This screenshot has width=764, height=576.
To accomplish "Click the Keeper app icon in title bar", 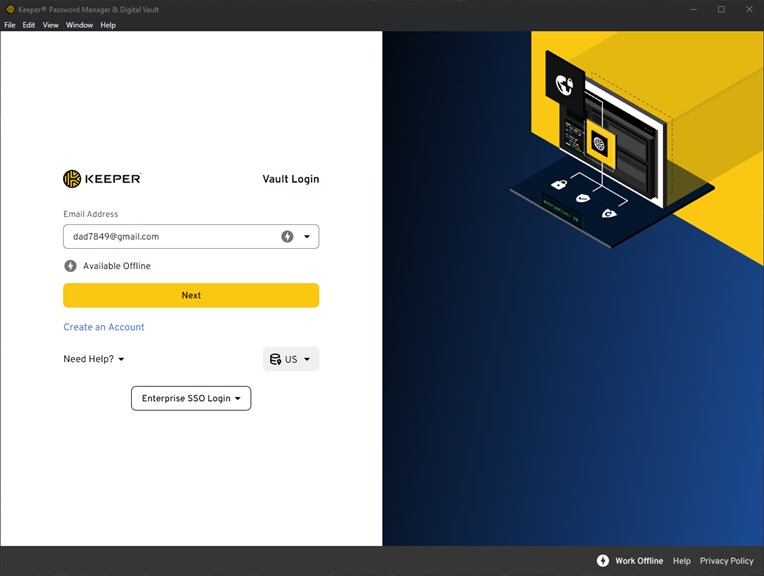I will click(x=10, y=9).
